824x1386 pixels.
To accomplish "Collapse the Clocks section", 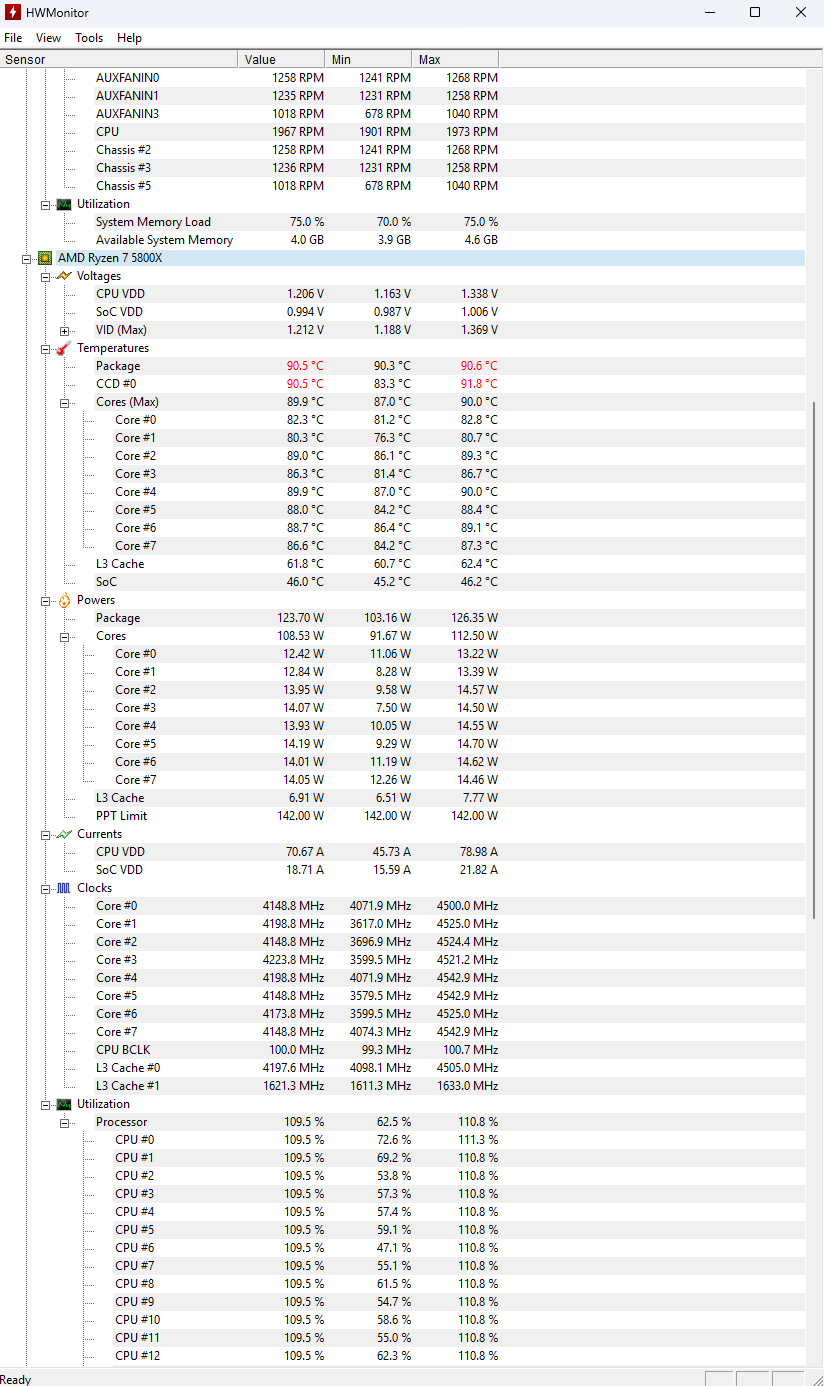I will coord(46,888).
